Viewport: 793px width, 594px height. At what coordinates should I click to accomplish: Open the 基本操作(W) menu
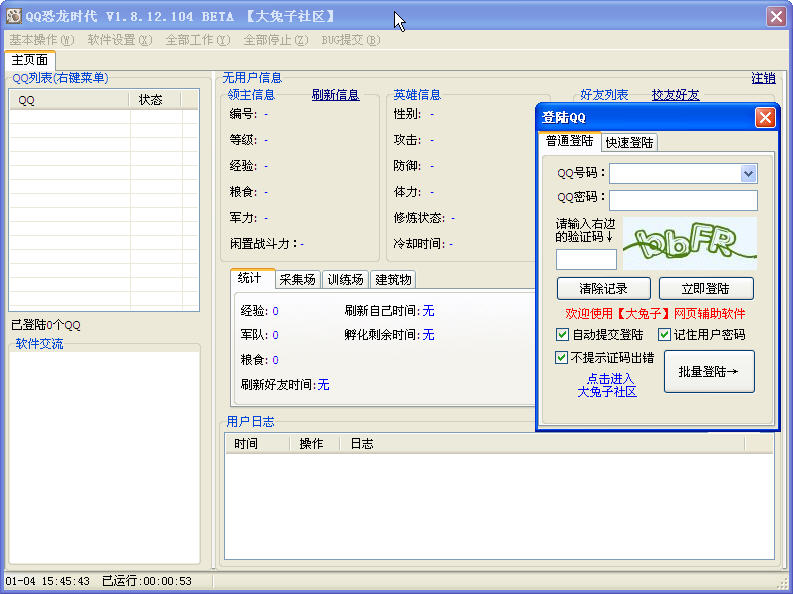[41, 40]
